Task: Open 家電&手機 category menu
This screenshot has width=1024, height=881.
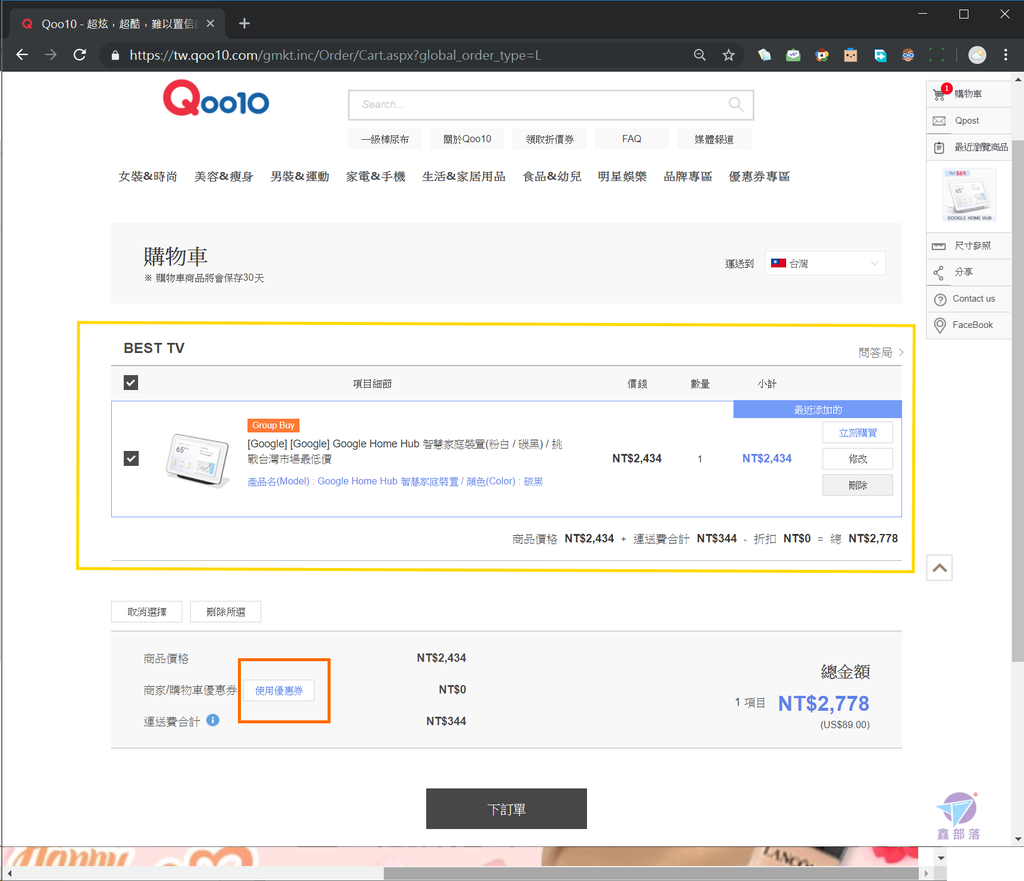Action: click(x=376, y=176)
